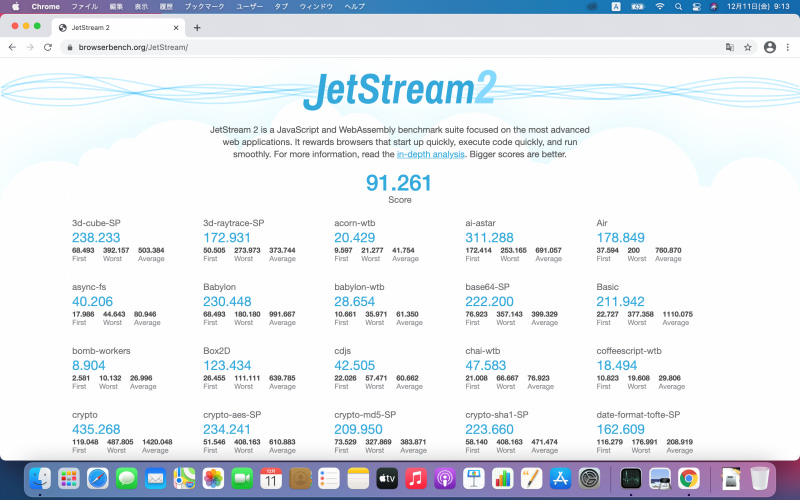The image size is (800, 500).
Task: Open Control Center in the menu bar
Action: (x=696, y=7)
